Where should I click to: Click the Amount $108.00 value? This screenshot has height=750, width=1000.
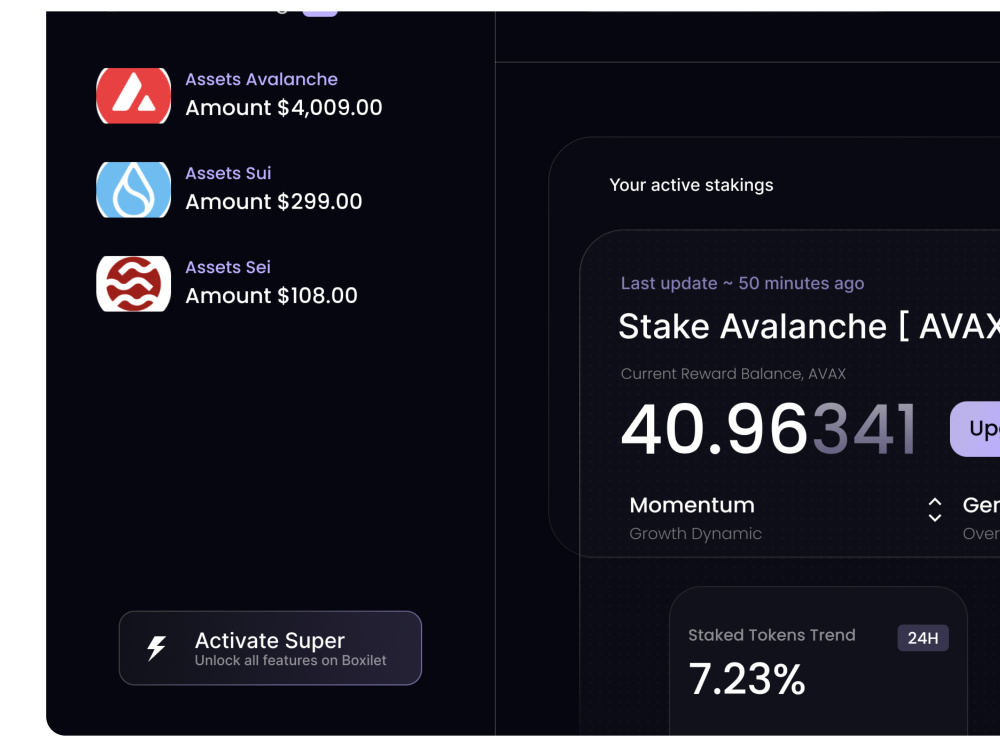[x=272, y=295]
